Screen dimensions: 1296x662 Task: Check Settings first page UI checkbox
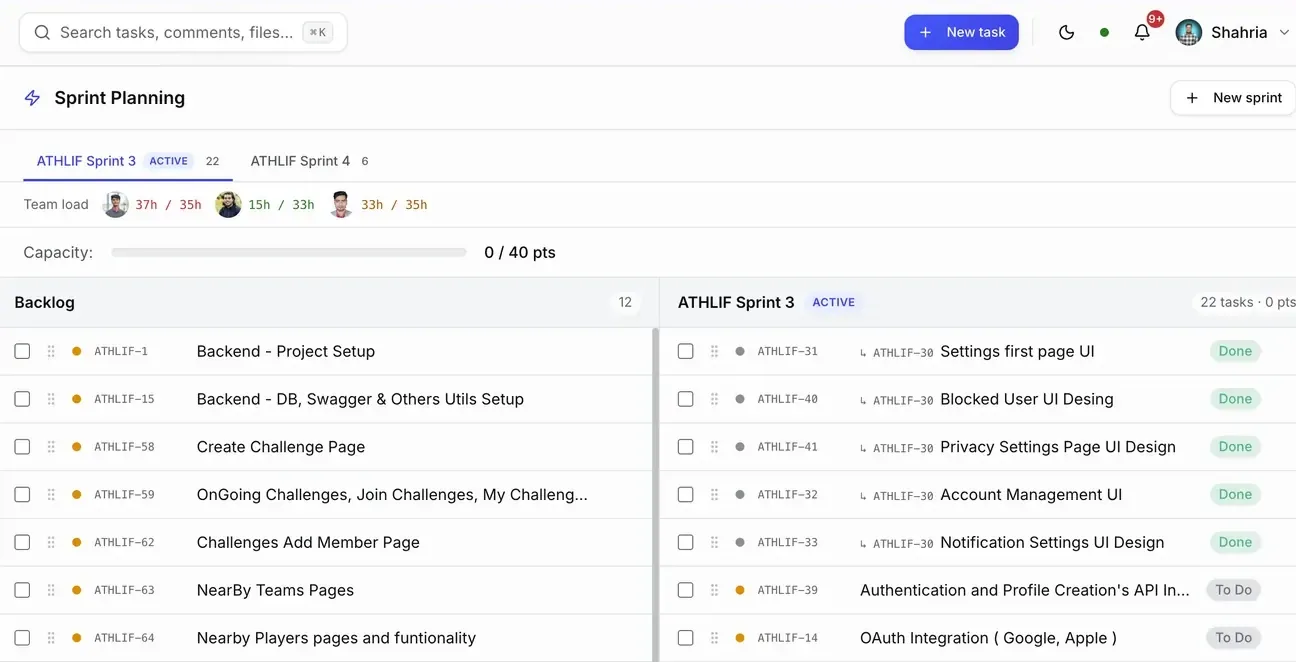[685, 351]
